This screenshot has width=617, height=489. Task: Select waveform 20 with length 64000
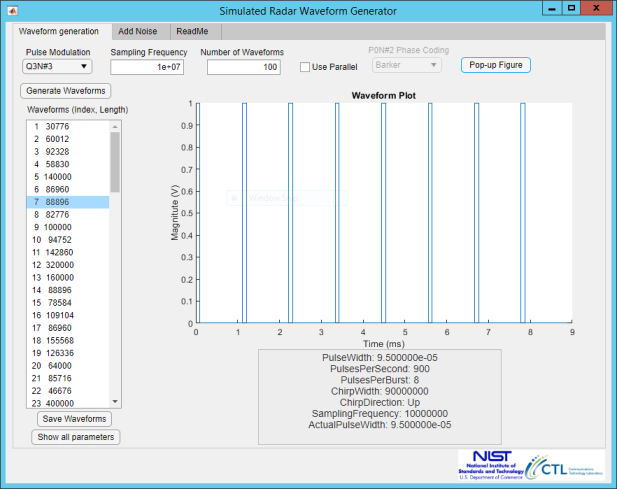click(x=68, y=365)
